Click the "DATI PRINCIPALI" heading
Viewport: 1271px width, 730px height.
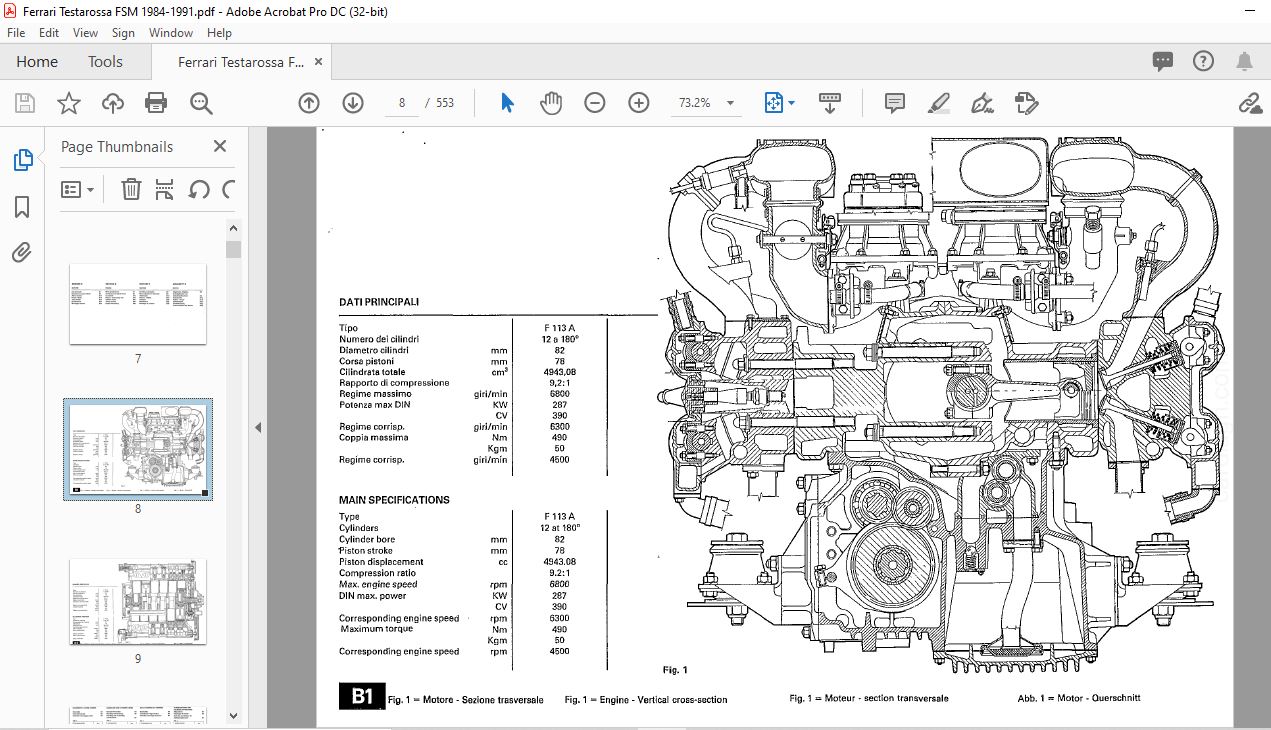379,301
